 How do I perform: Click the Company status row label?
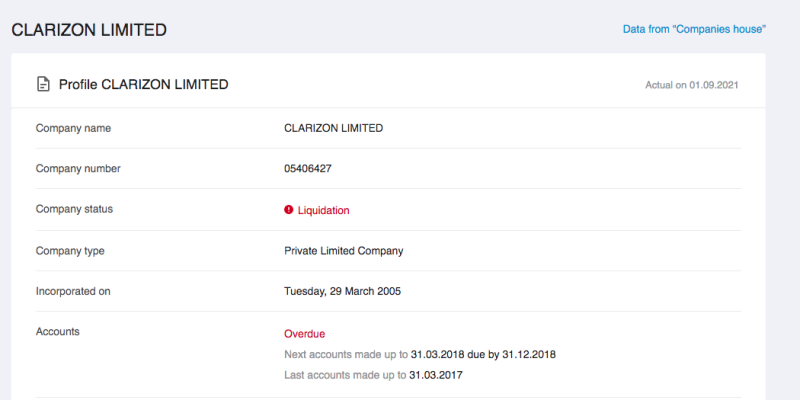click(74, 209)
